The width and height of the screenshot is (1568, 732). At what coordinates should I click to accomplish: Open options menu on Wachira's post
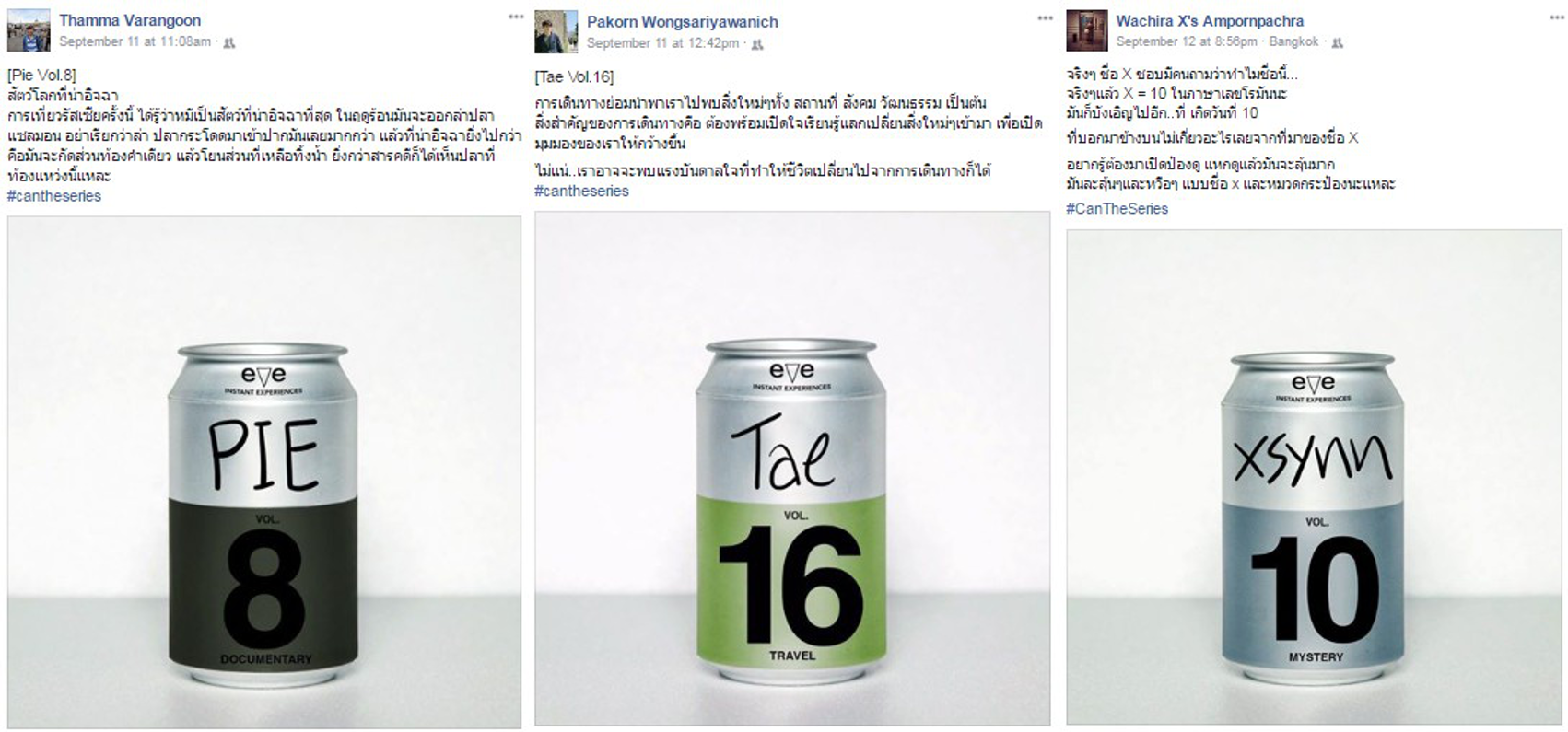pos(1554,17)
